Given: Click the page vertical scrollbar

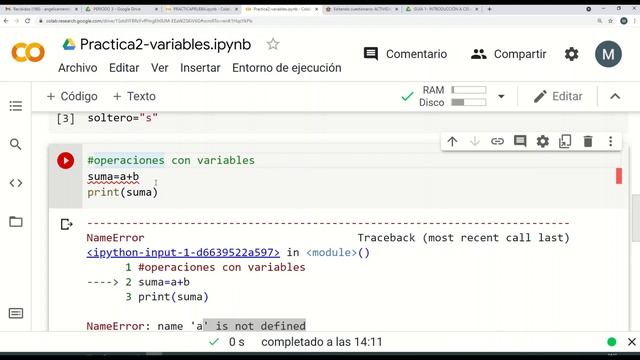Looking at the screenshot, I should click(636, 218).
